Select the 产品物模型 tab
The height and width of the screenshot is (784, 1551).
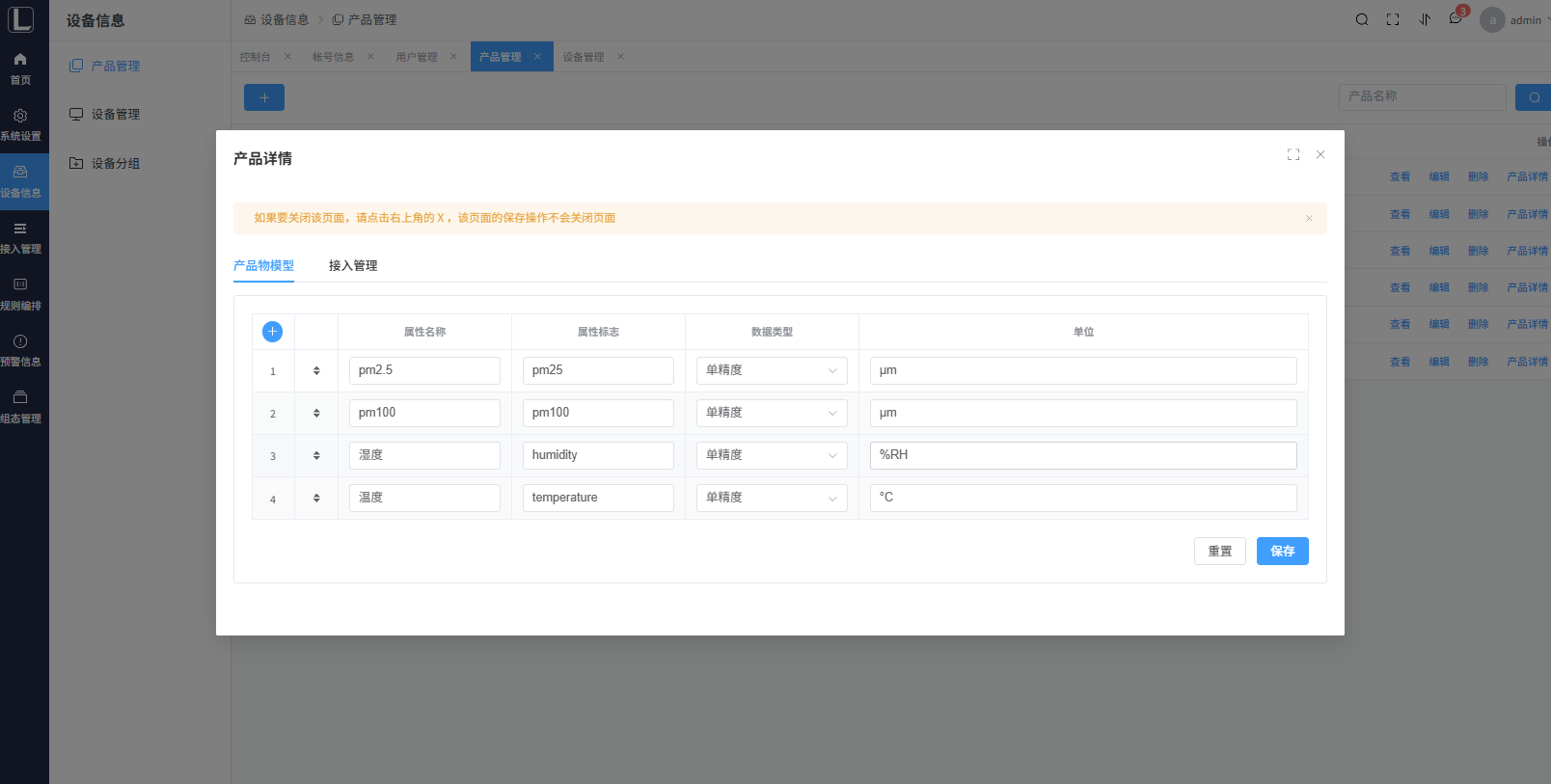click(x=263, y=266)
